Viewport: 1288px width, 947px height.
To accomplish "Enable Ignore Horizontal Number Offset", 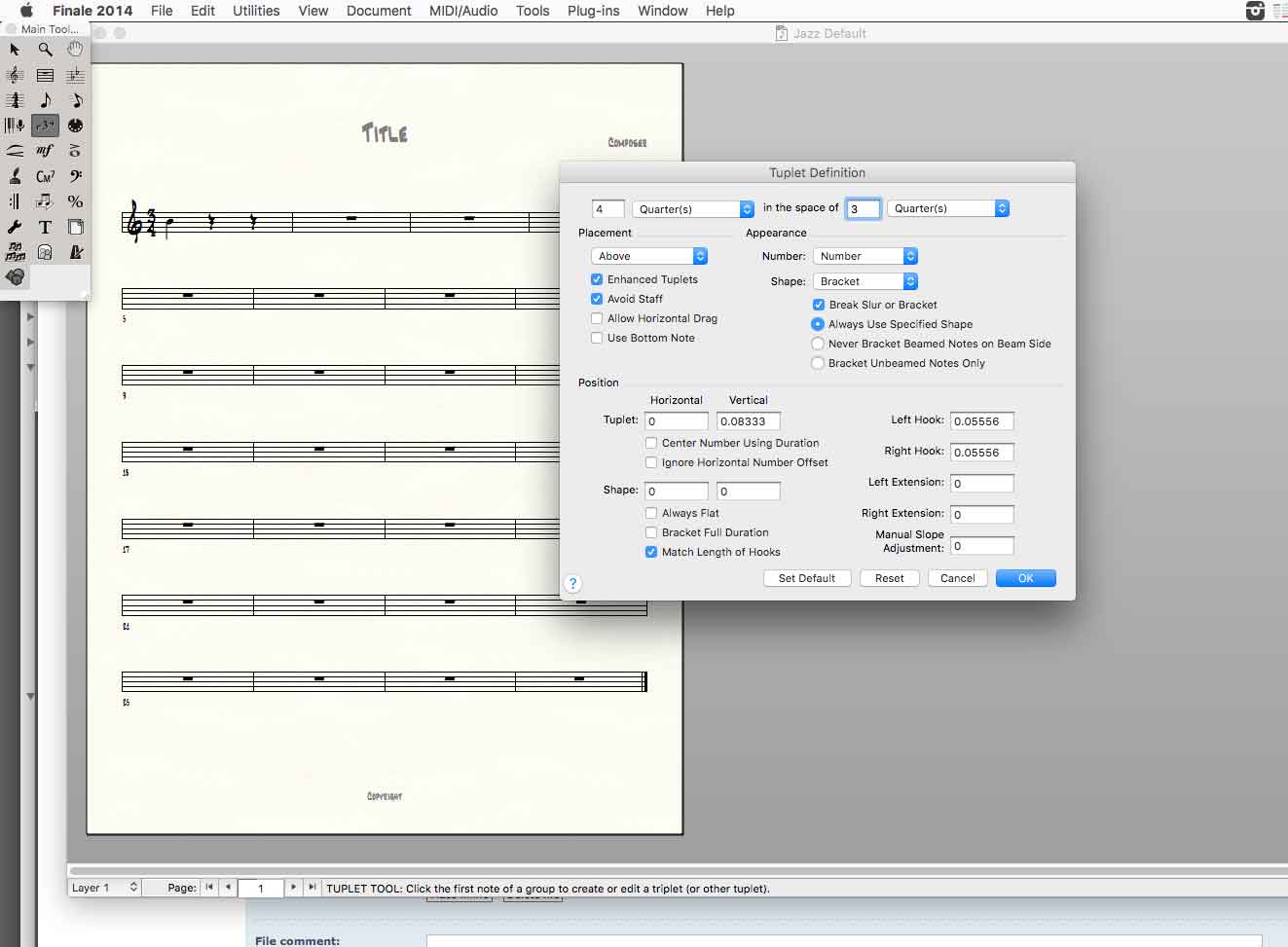I will point(651,462).
